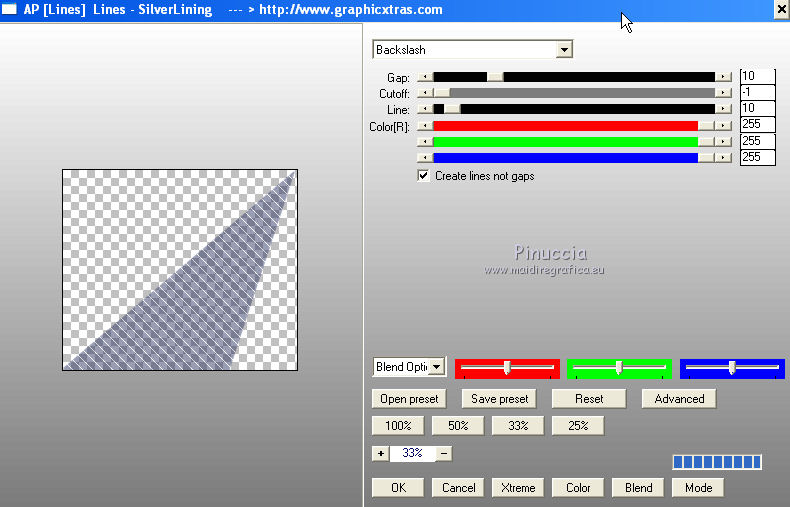Set preview zoom to 50%
This screenshot has height=507, width=790.
[458, 426]
